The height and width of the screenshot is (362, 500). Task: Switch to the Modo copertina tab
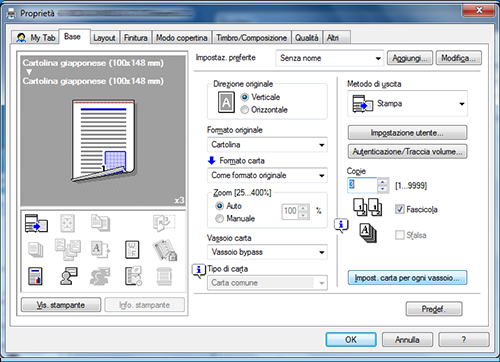[x=182, y=38]
